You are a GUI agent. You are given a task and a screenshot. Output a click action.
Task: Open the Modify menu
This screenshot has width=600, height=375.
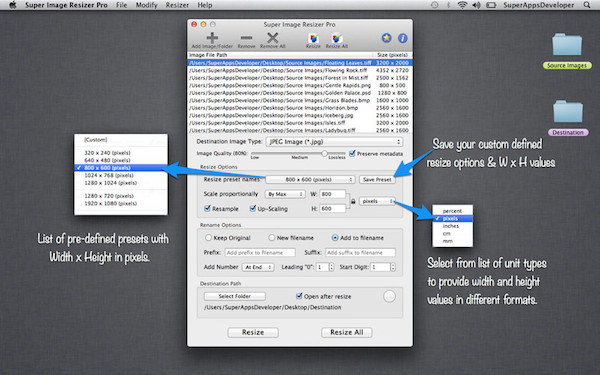coord(147,5)
